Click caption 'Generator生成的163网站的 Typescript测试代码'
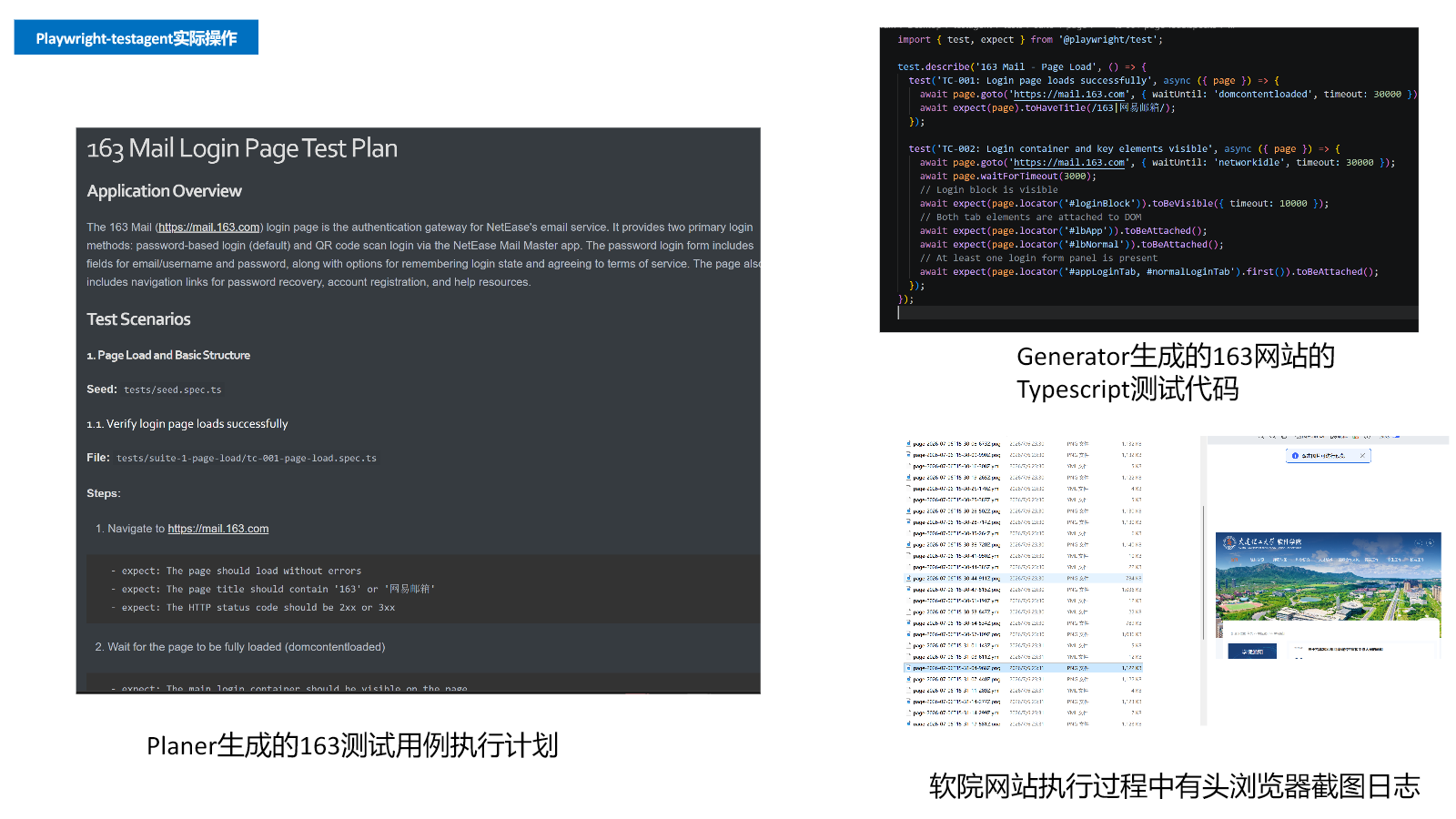Screen dimensions: 1456x819 click(x=1176, y=372)
